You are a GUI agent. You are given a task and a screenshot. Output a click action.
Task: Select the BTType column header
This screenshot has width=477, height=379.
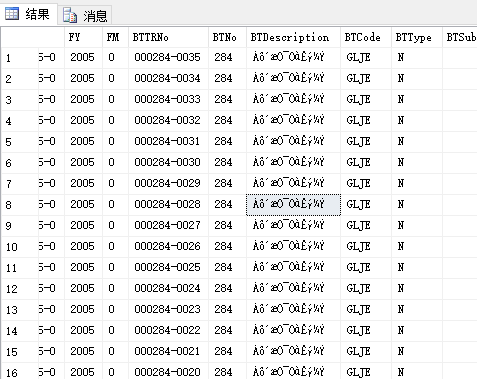pos(417,37)
